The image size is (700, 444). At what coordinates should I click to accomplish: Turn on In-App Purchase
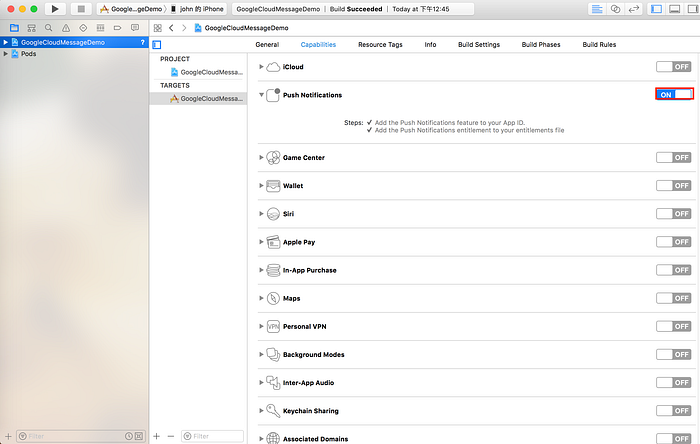click(x=674, y=270)
